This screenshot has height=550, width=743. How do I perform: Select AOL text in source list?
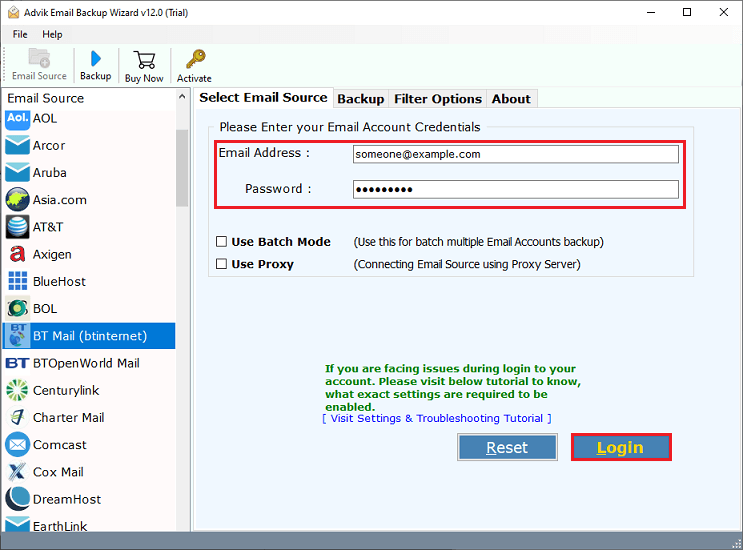click(x=45, y=118)
